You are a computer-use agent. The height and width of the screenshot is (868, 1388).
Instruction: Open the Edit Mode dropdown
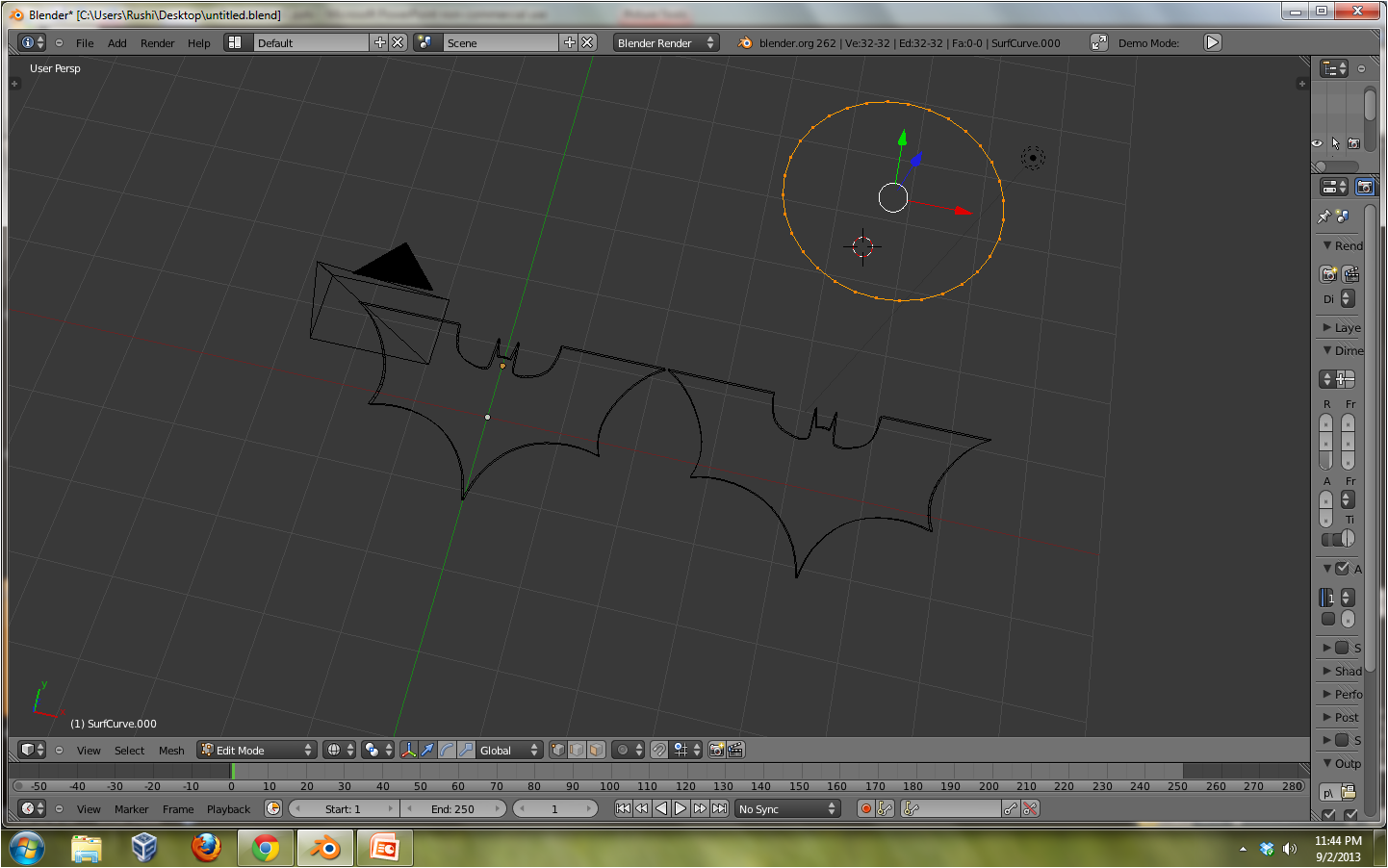tap(256, 750)
